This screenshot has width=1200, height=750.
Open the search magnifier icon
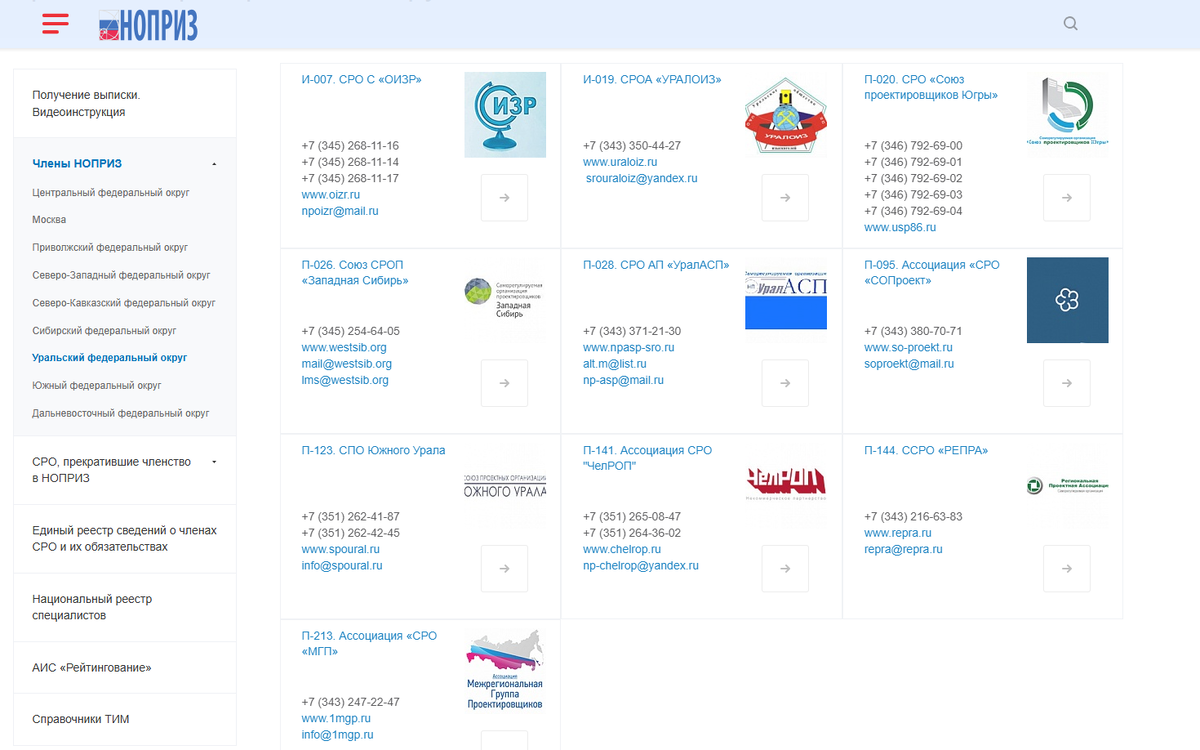click(x=1071, y=24)
